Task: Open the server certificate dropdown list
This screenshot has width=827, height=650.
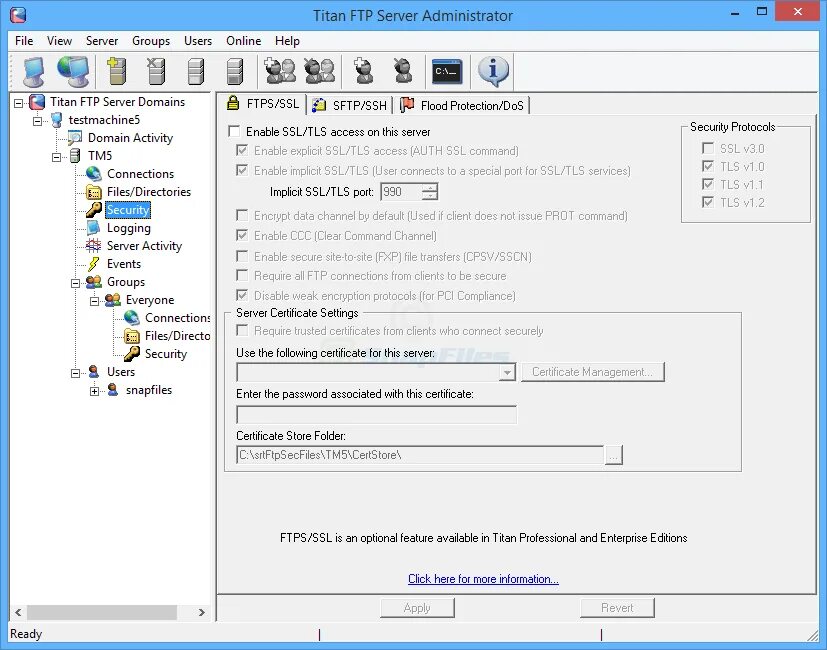Action: pyautogui.click(x=507, y=372)
